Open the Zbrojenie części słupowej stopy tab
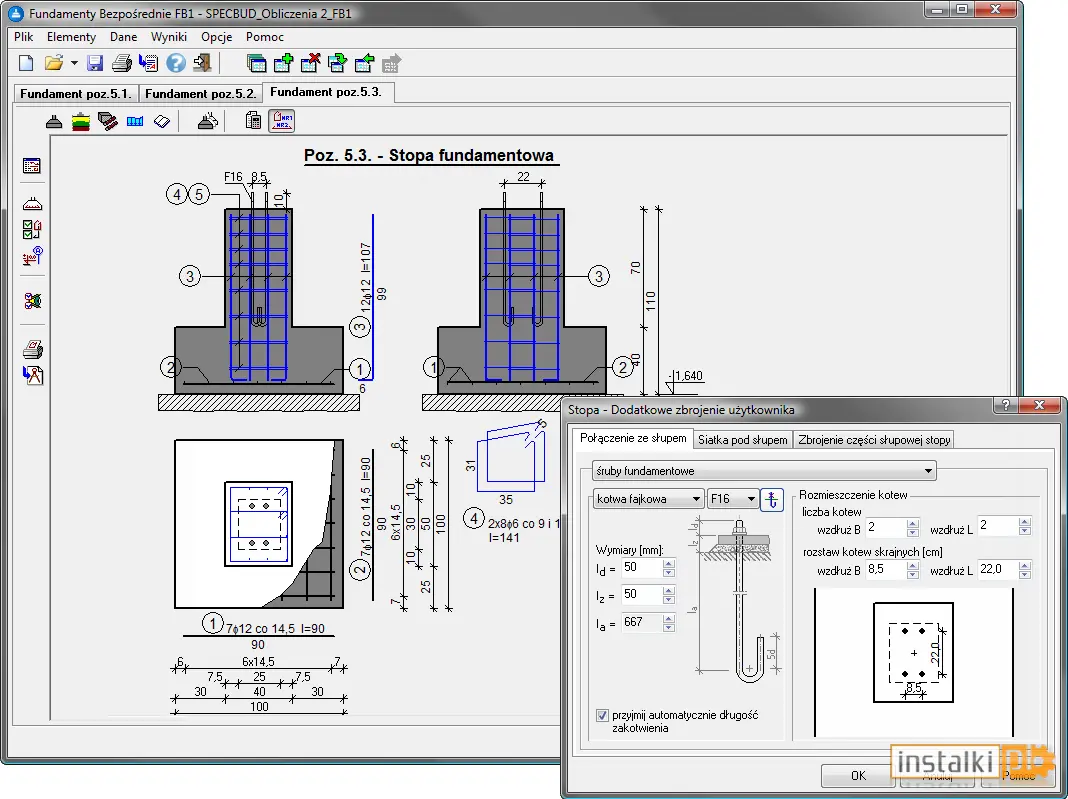The width and height of the screenshot is (1068, 799). click(x=874, y=440)
